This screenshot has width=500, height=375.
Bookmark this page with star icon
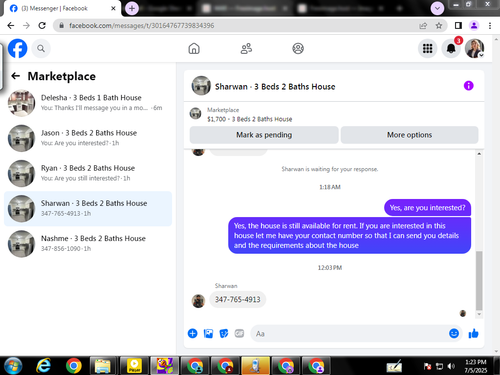tap(439, 25)
